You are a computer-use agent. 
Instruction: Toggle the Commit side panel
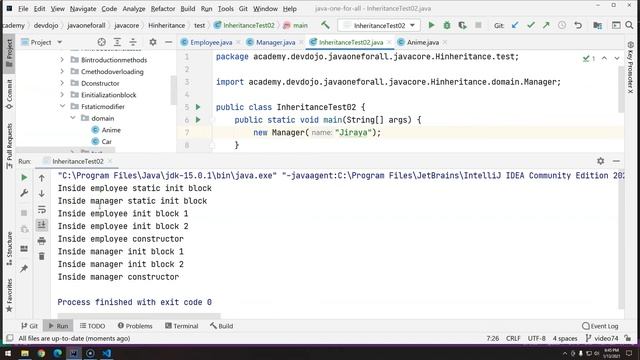(9, 95)
